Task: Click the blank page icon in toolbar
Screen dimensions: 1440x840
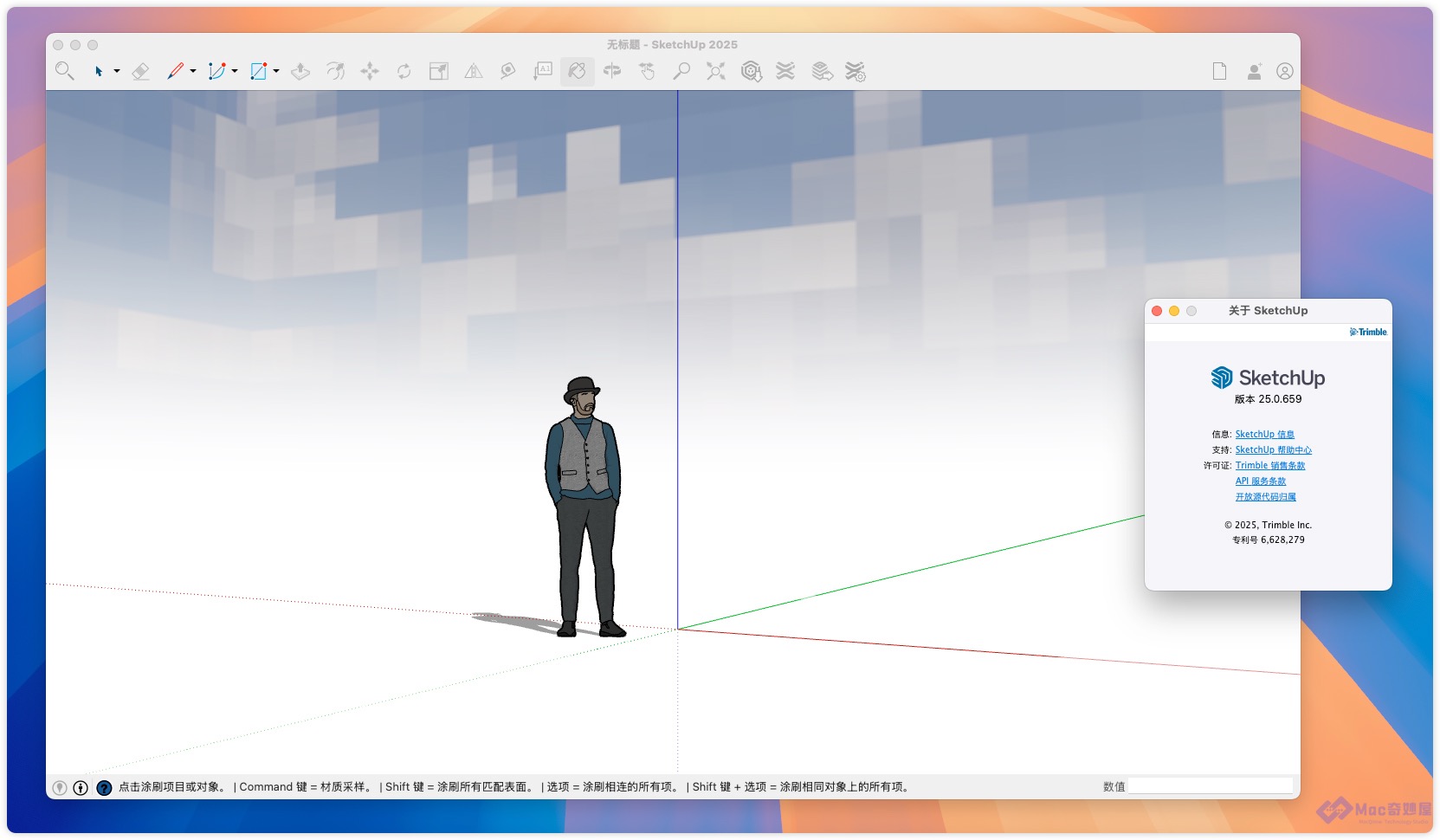Action: (x=1219, y=71)
